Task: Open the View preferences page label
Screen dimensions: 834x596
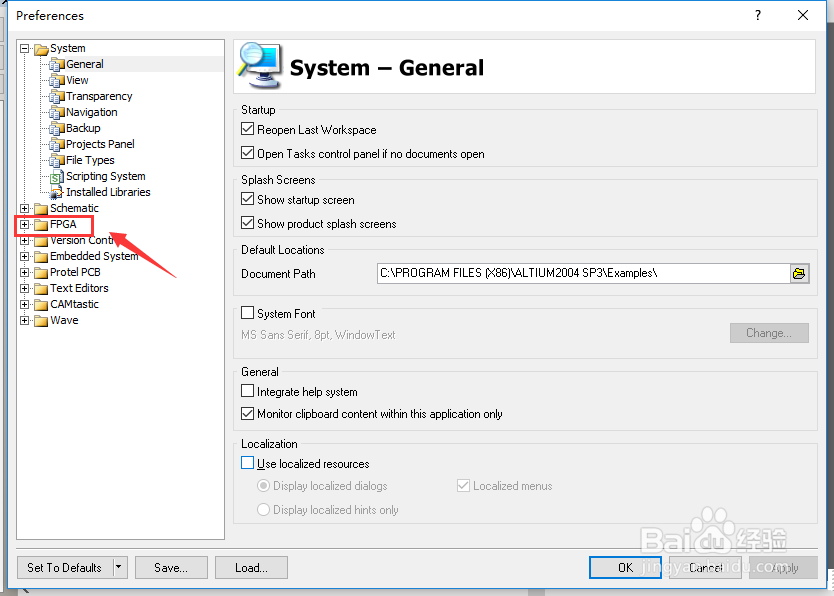Action: click(77, 80)
